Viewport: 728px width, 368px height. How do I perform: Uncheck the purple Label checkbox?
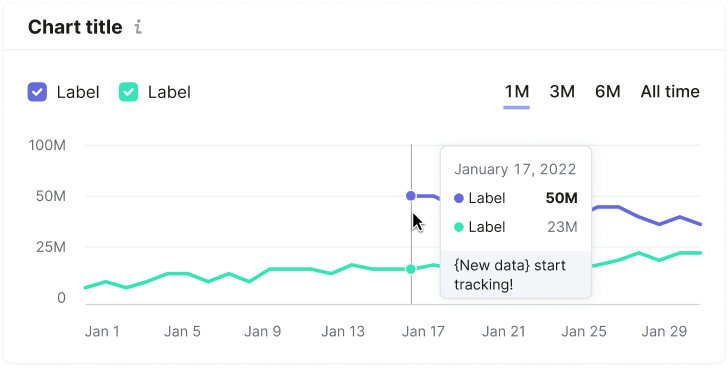tap(37, 92)
